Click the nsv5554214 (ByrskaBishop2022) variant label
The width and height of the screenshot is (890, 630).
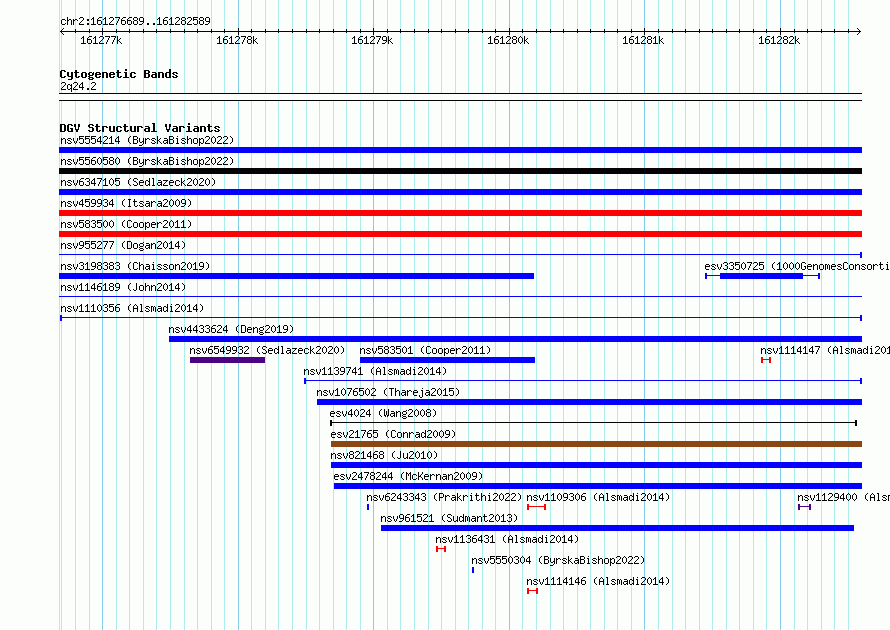pyautogui.click(x=147, y=140)
